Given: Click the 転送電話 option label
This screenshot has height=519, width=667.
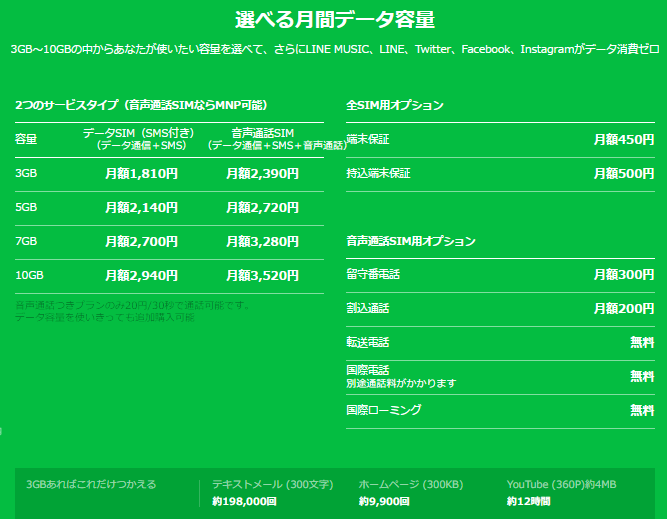Looking at the screenshot, I should (x=368, y=342).
